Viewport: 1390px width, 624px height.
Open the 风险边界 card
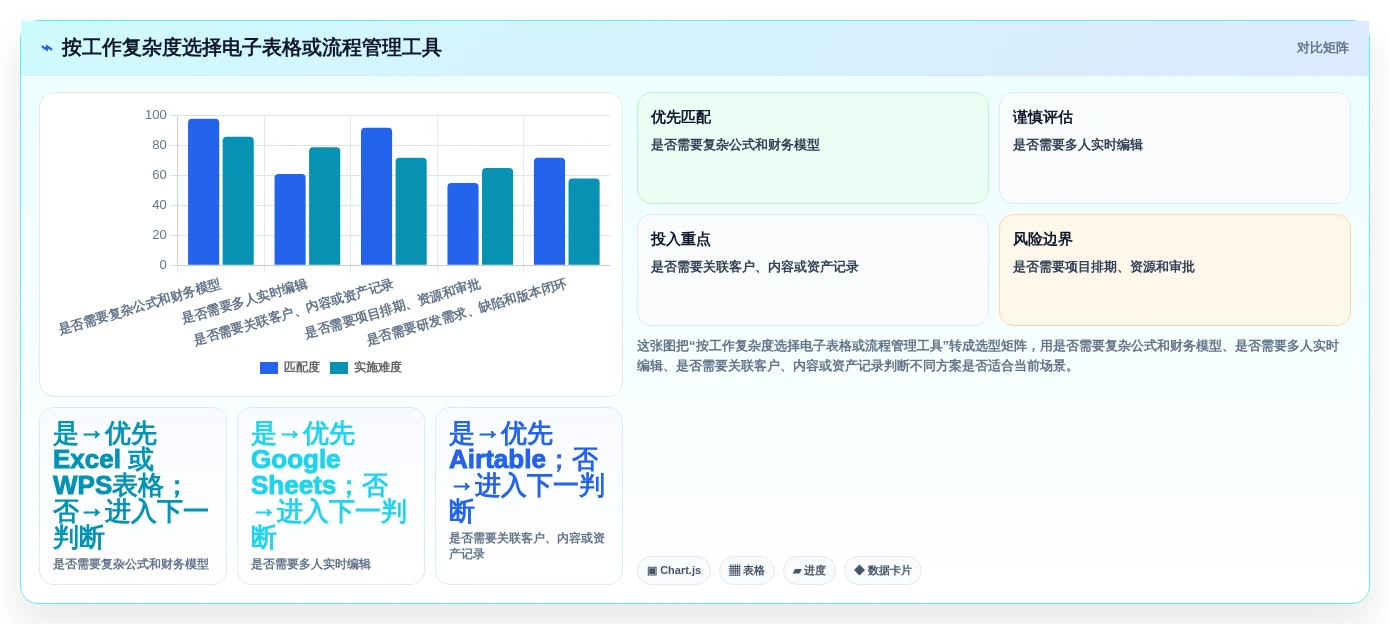[1175, 270]
